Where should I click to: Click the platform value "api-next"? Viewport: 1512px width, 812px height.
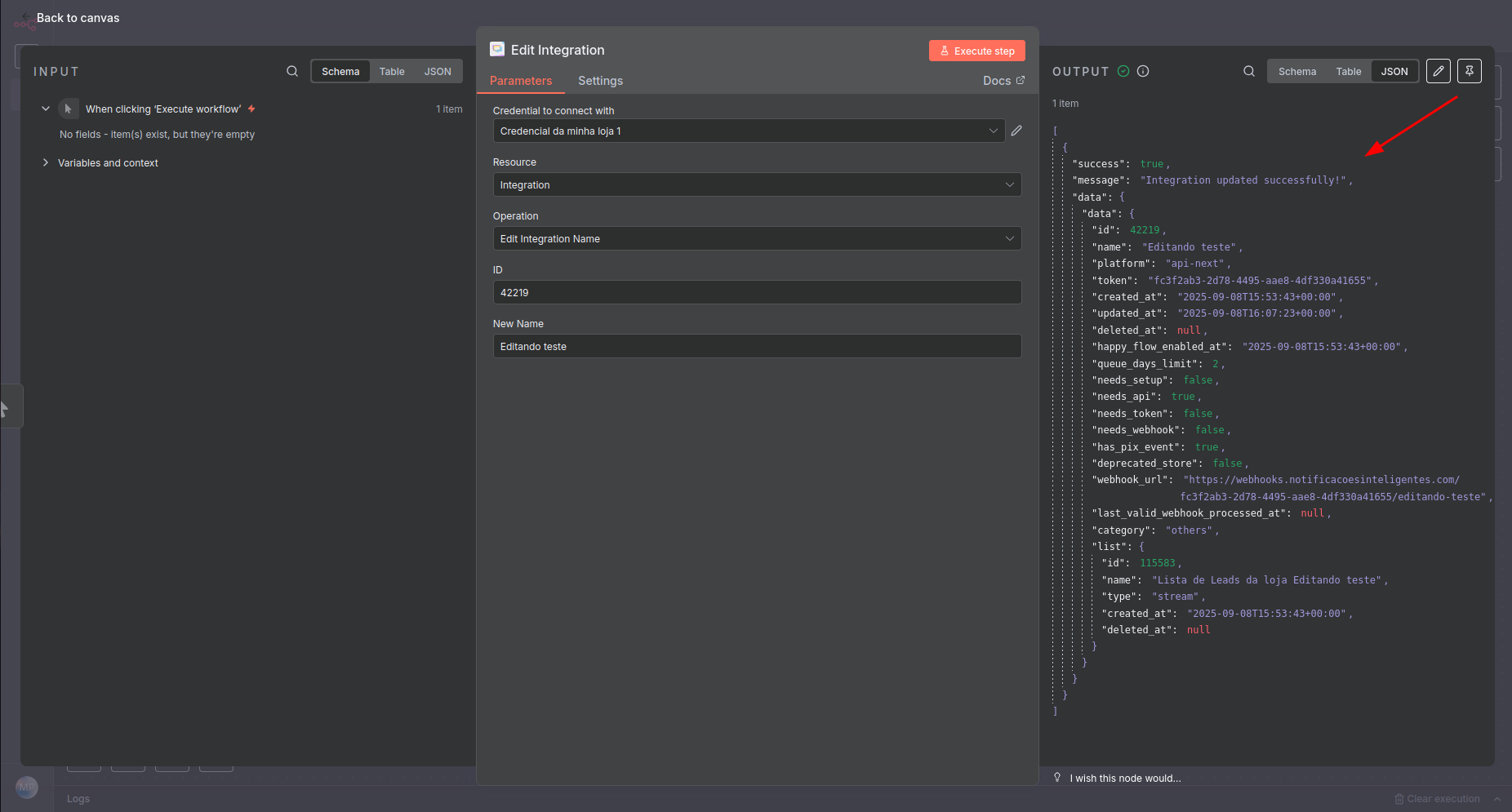[1196, 264]
